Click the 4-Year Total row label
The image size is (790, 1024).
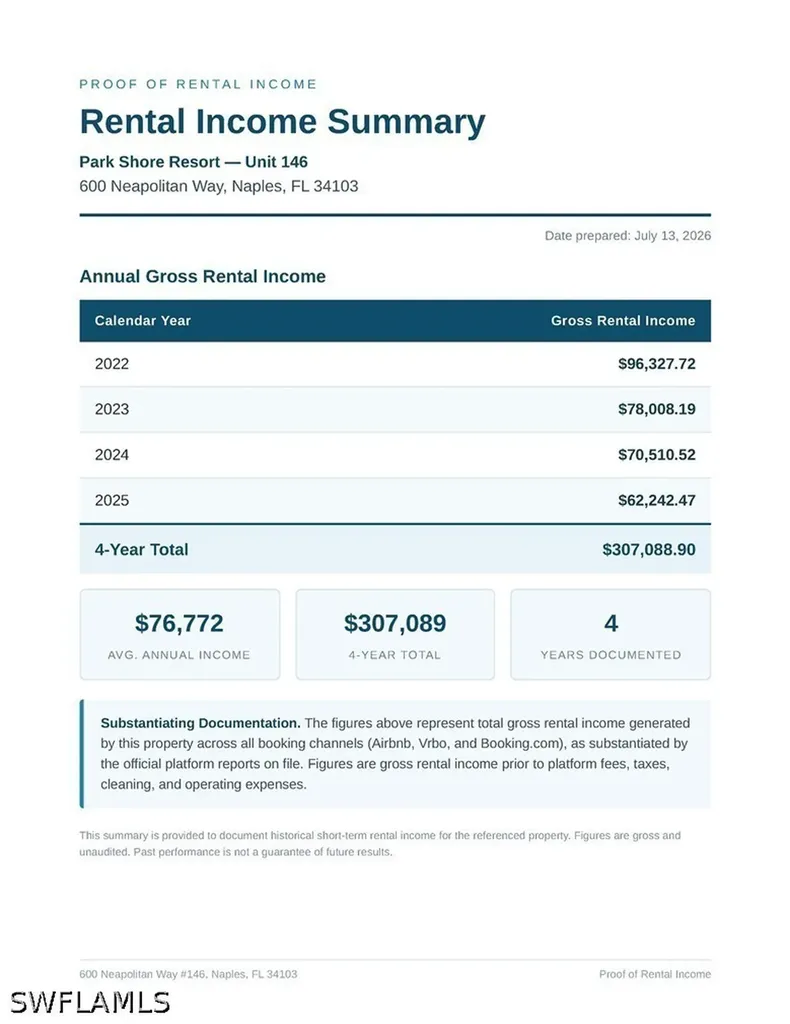(x=141, y=549)
